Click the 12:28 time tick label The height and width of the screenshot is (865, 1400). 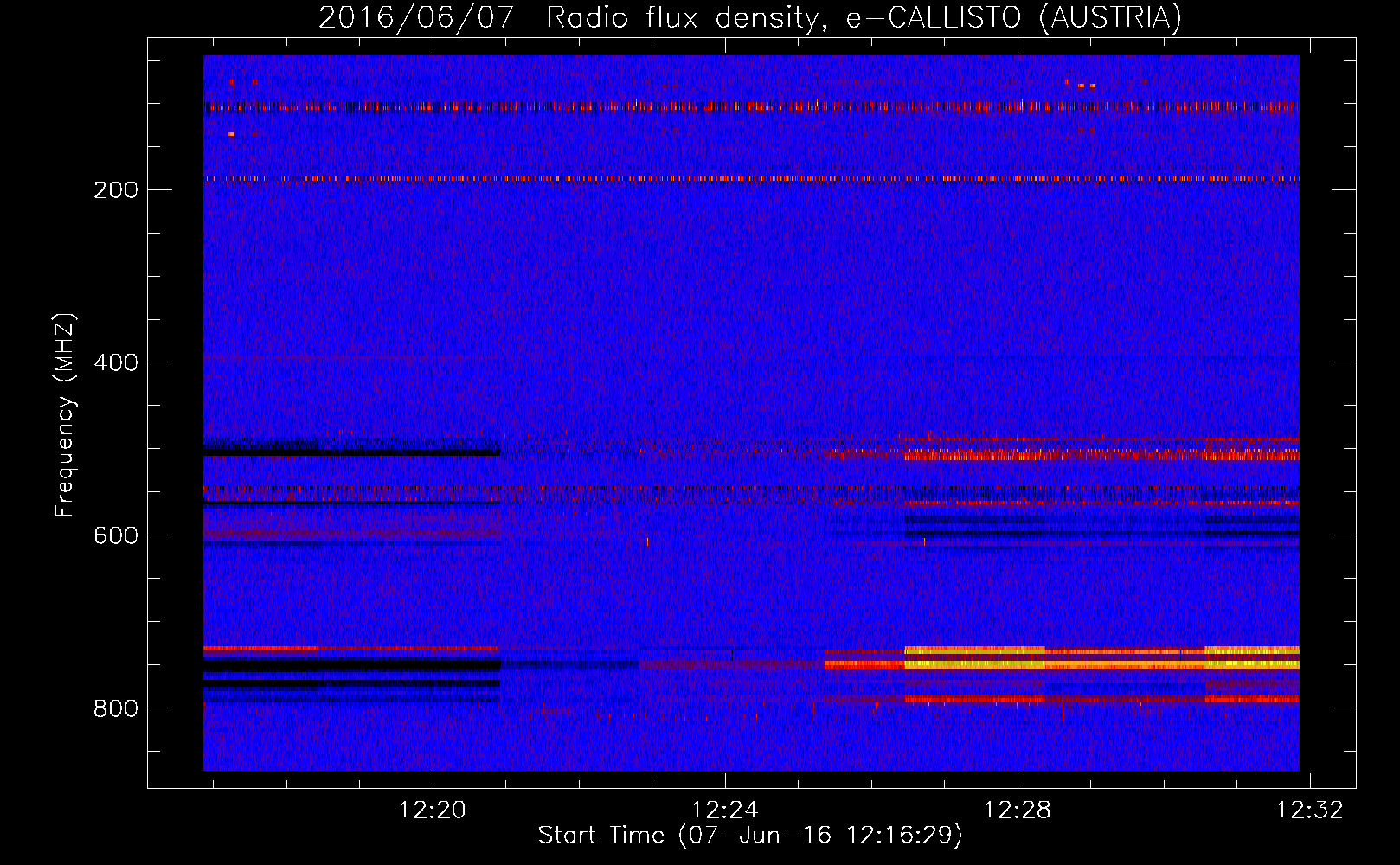coord(1018,811)
